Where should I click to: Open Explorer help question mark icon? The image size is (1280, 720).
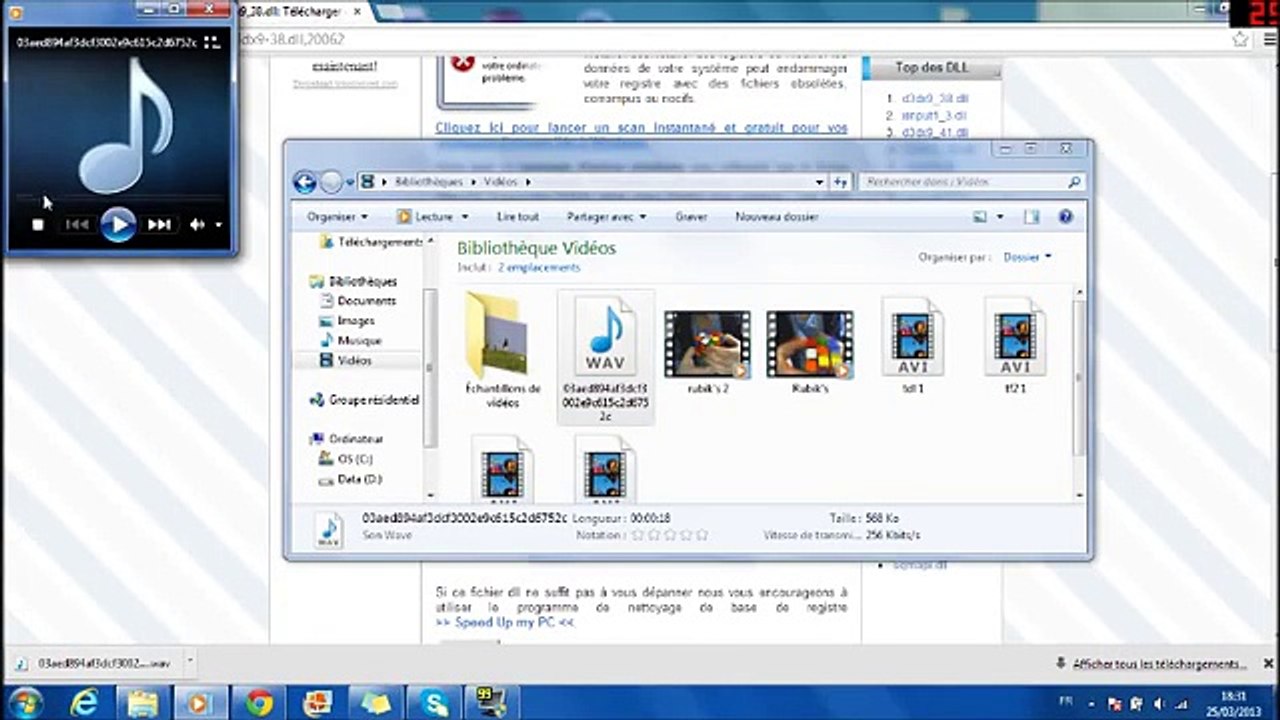coord(1065,216)
